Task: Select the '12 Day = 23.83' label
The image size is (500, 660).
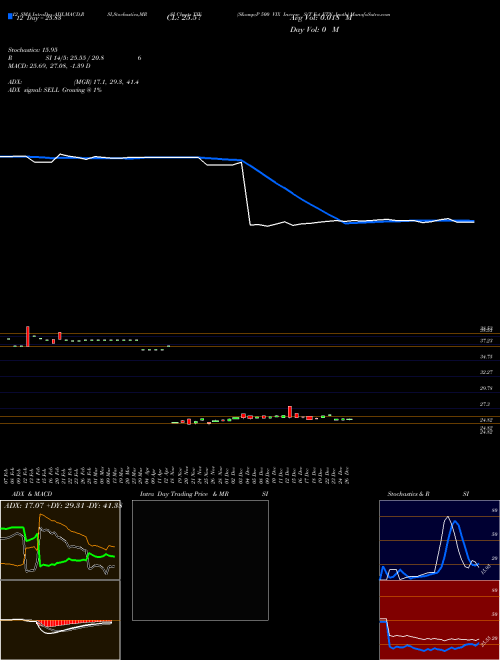Action: pyautogui.click(x=39, y=18)
